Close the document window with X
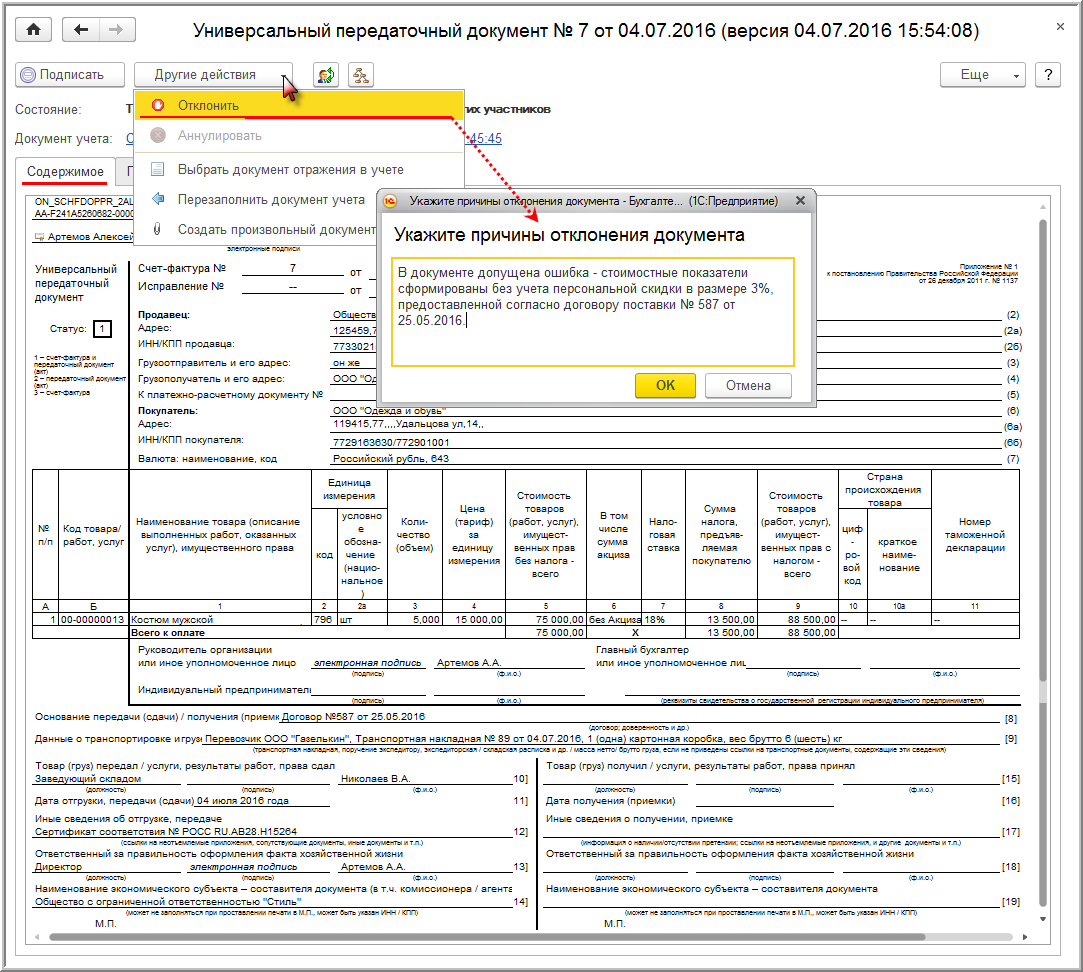 [1060, 27]
